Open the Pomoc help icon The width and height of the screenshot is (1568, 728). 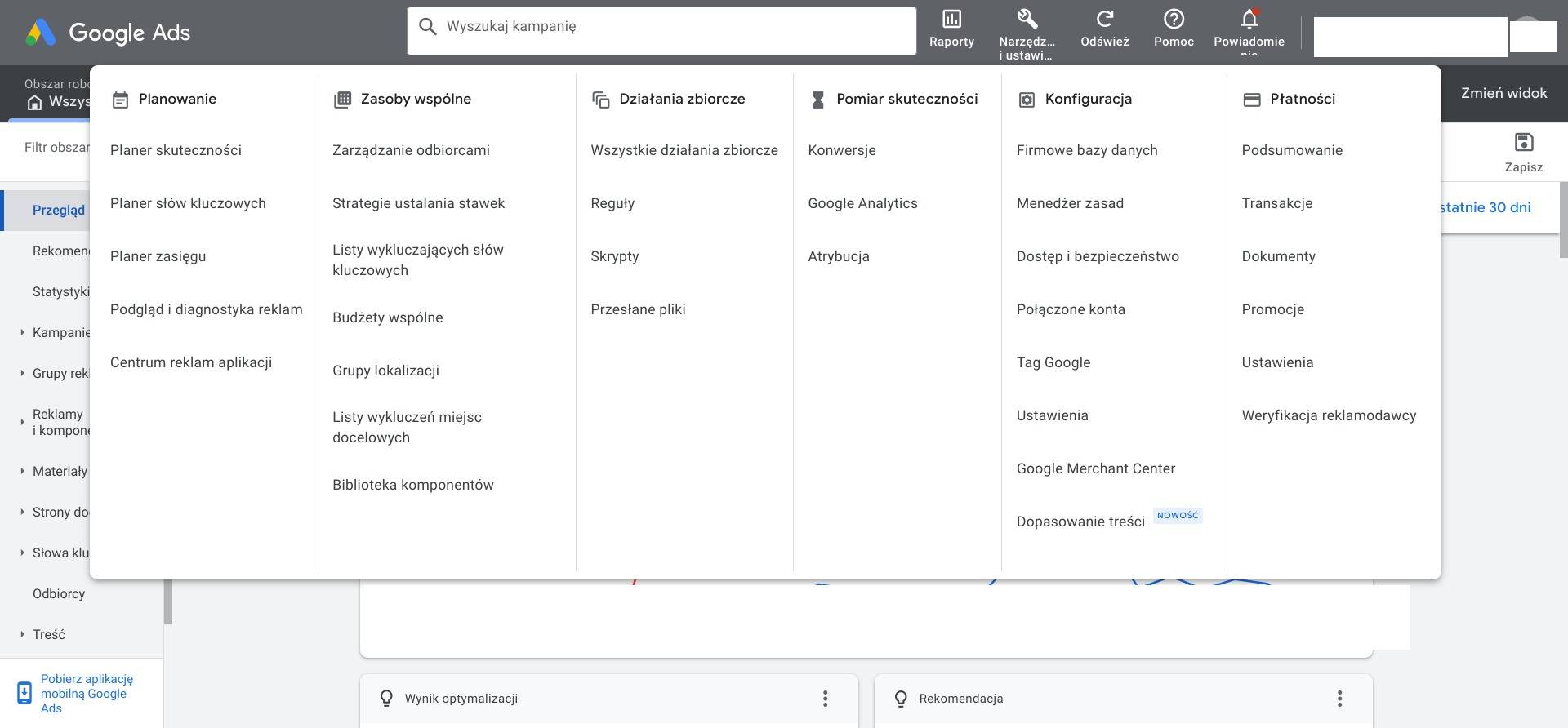[x=1174, y=19]
